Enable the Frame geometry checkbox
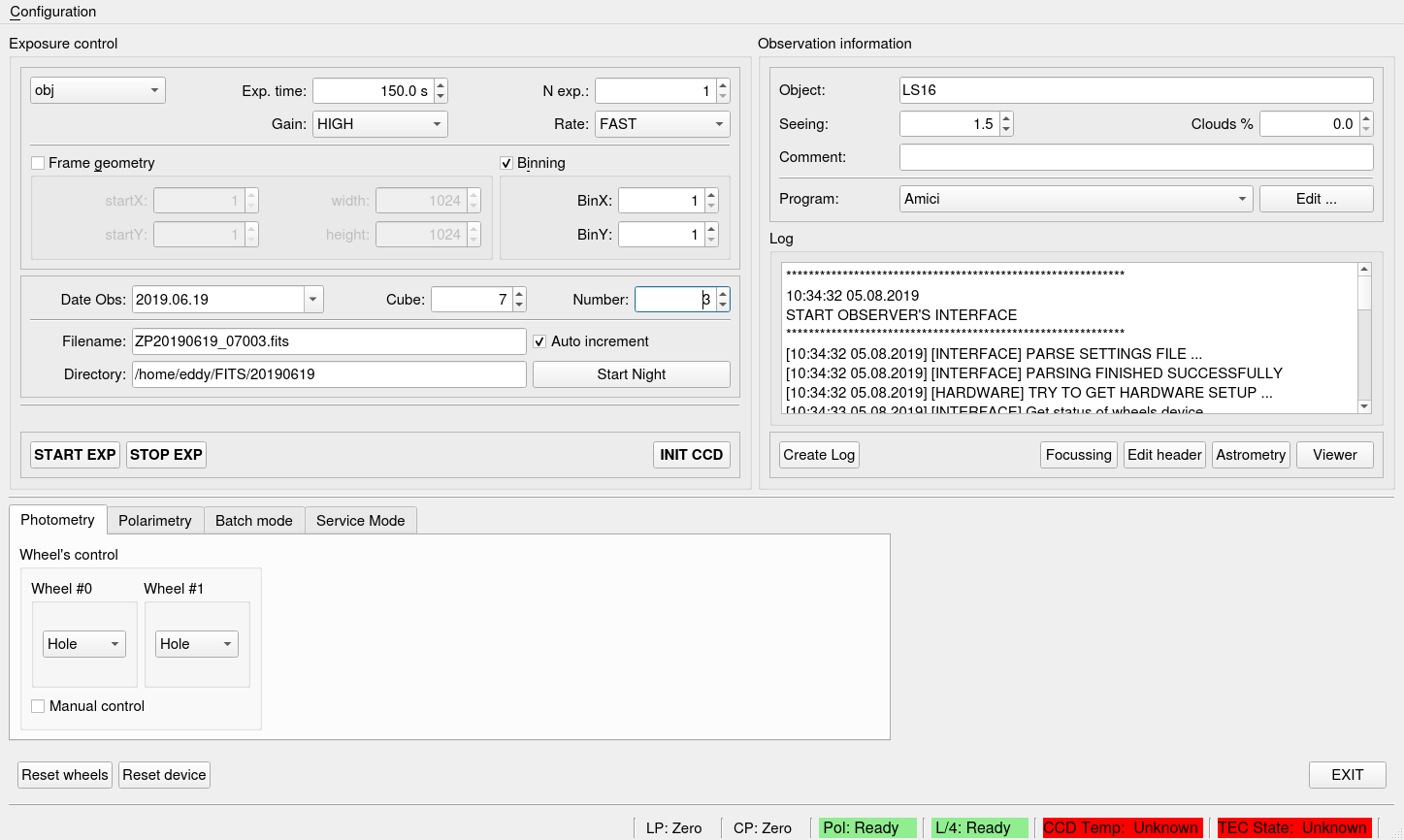This screenshot has height=840, width=1404. click(39, 163)
